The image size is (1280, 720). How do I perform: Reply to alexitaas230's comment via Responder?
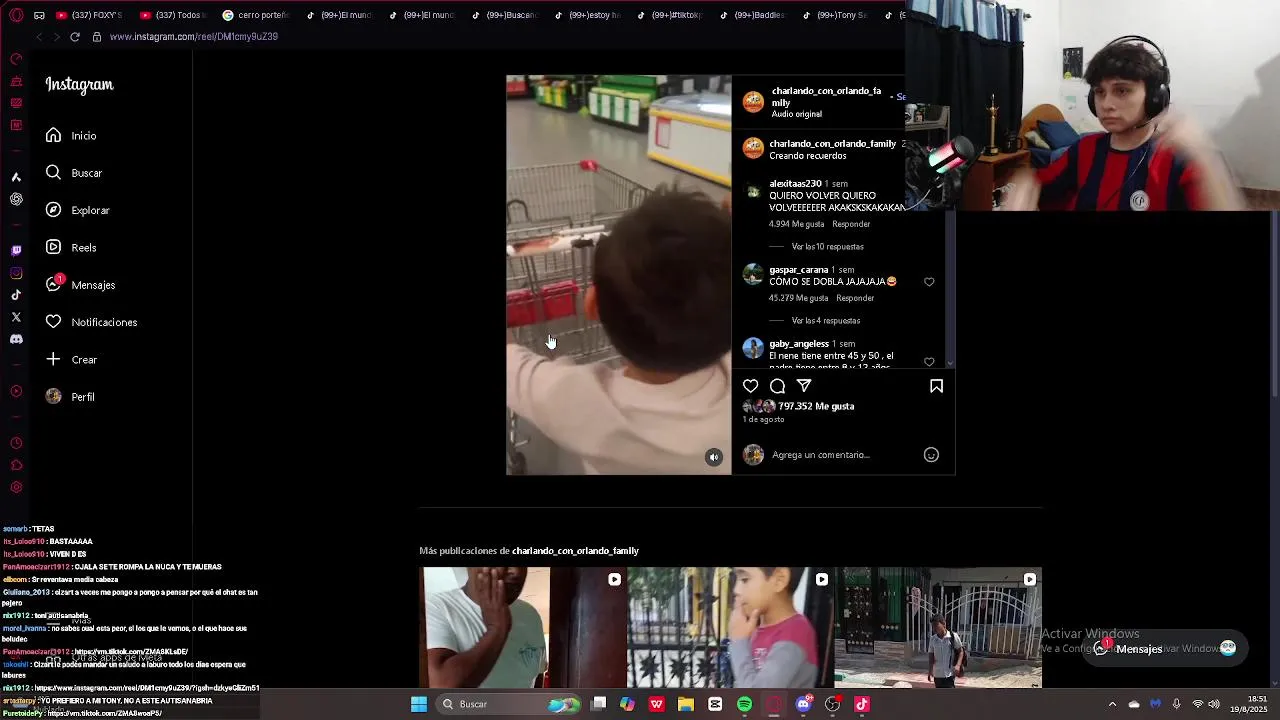(x=851, y=224)
